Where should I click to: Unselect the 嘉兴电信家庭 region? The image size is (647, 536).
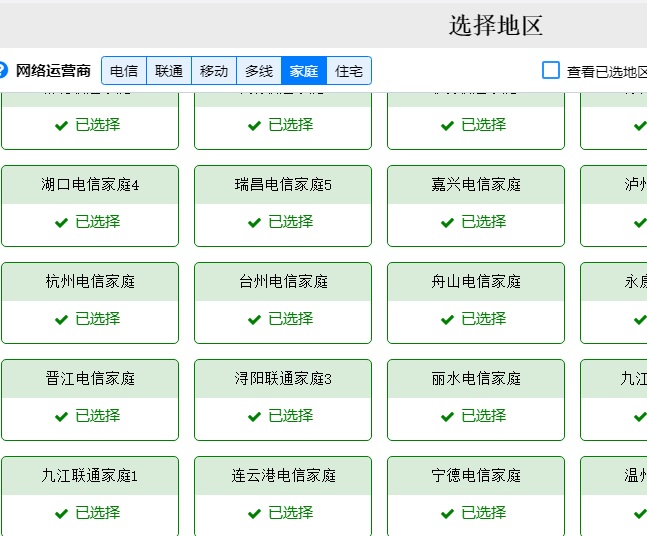(476, 206)
